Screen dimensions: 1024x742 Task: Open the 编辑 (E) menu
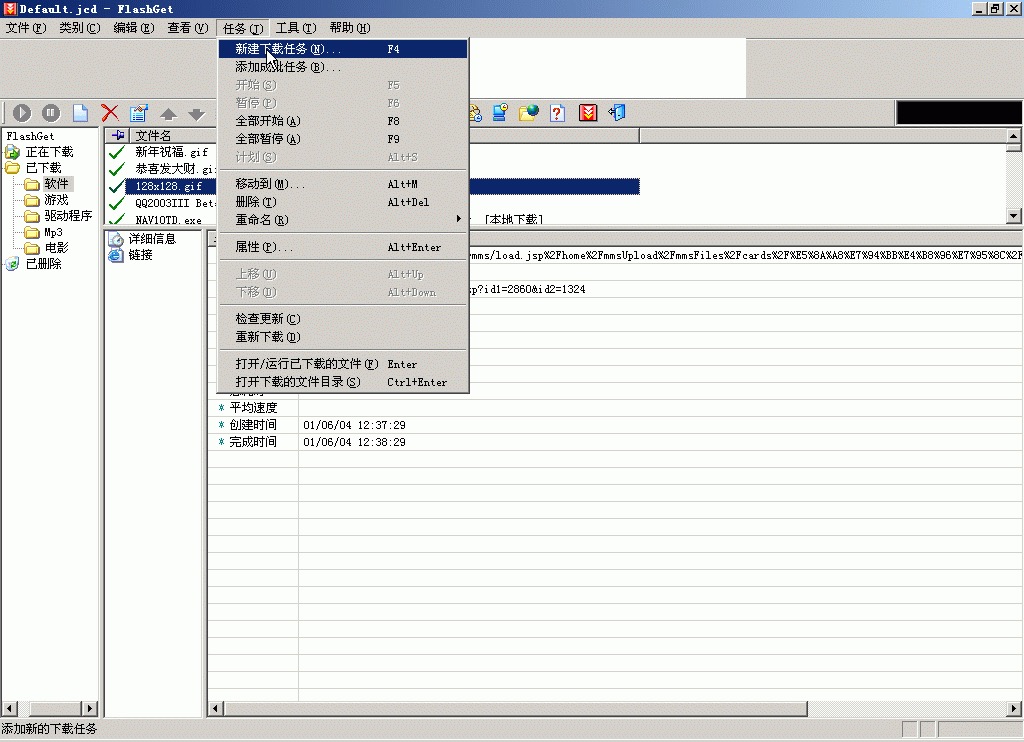pos(134,28)
